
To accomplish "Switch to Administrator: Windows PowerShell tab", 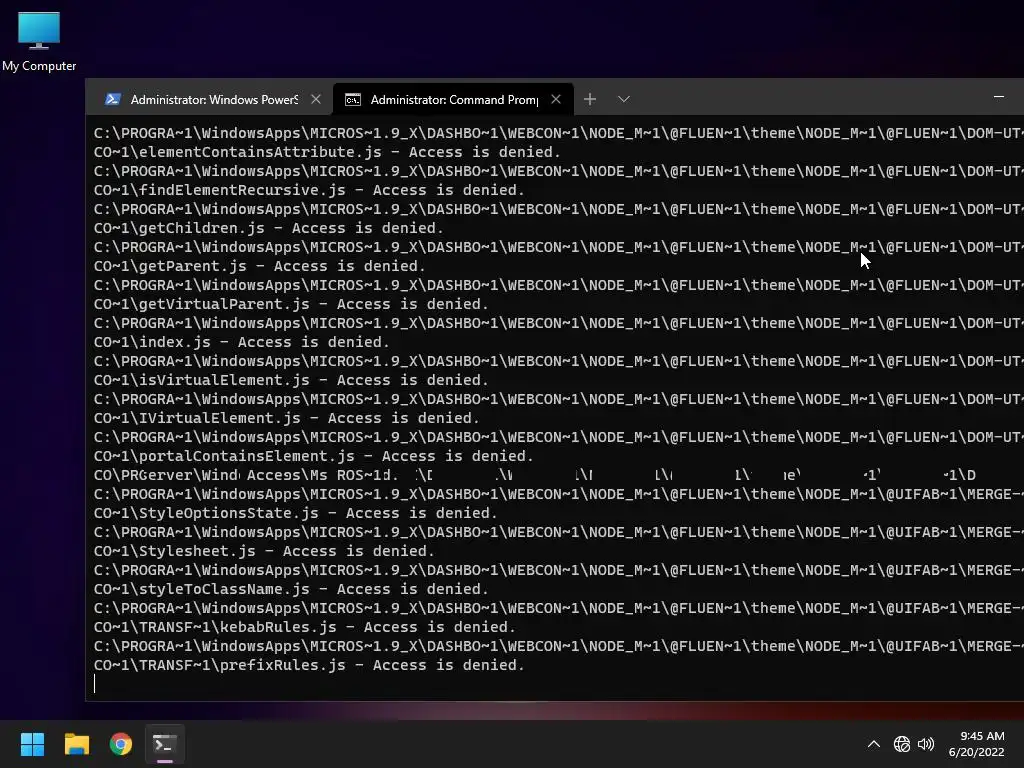I will tap(208, 99).
